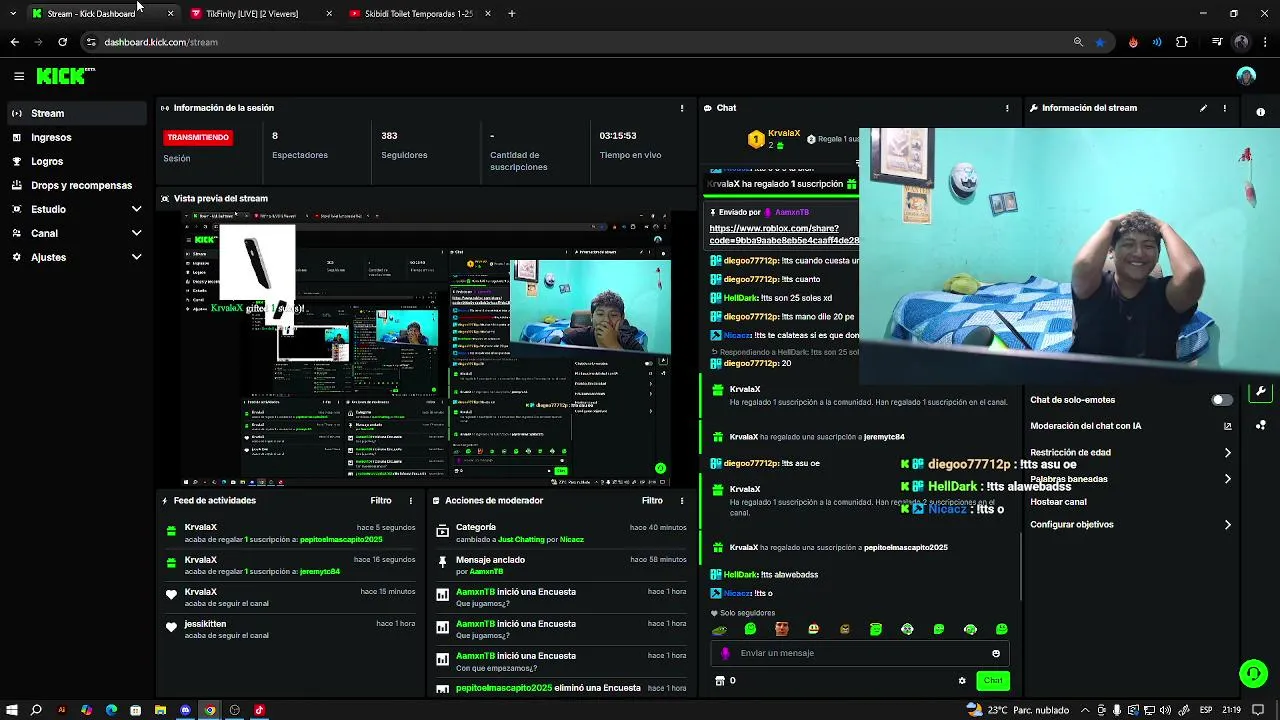Click pepitoelmascapito2025 in activity feed
Screen dimensions: 1280x720
pyautogui.click(x=341, y=539)
